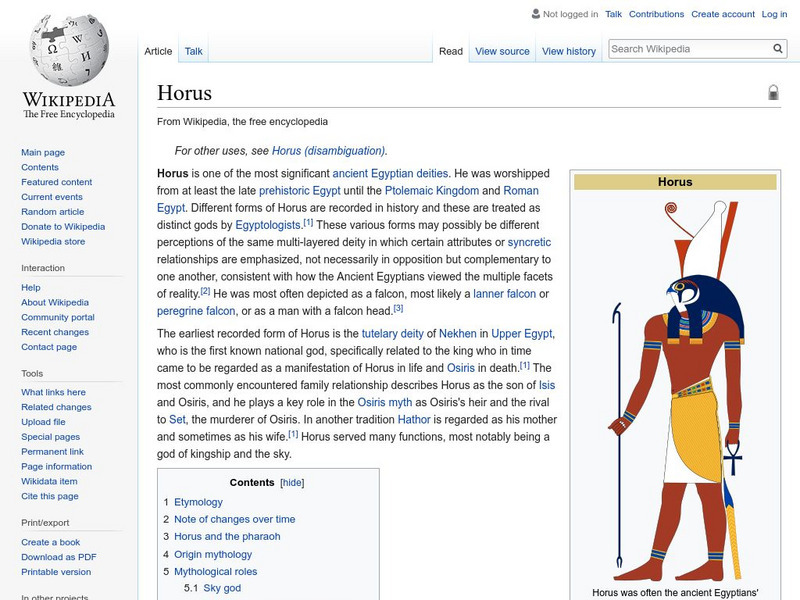The image size is (800, 600).
Task: Open the Horus infobox image
Action: point(675,391)
